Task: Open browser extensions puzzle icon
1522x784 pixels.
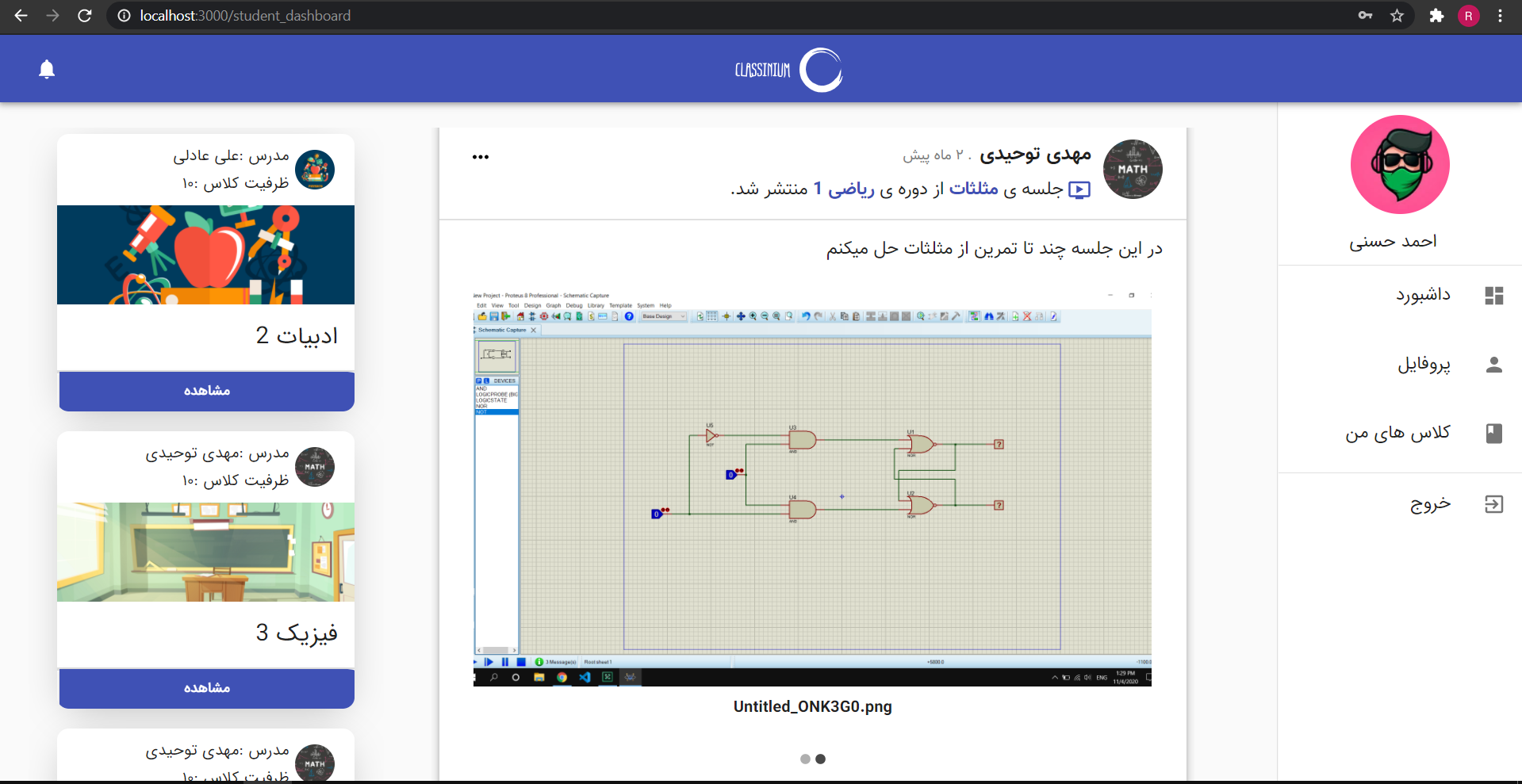Action: click(x=1436, y=16)
